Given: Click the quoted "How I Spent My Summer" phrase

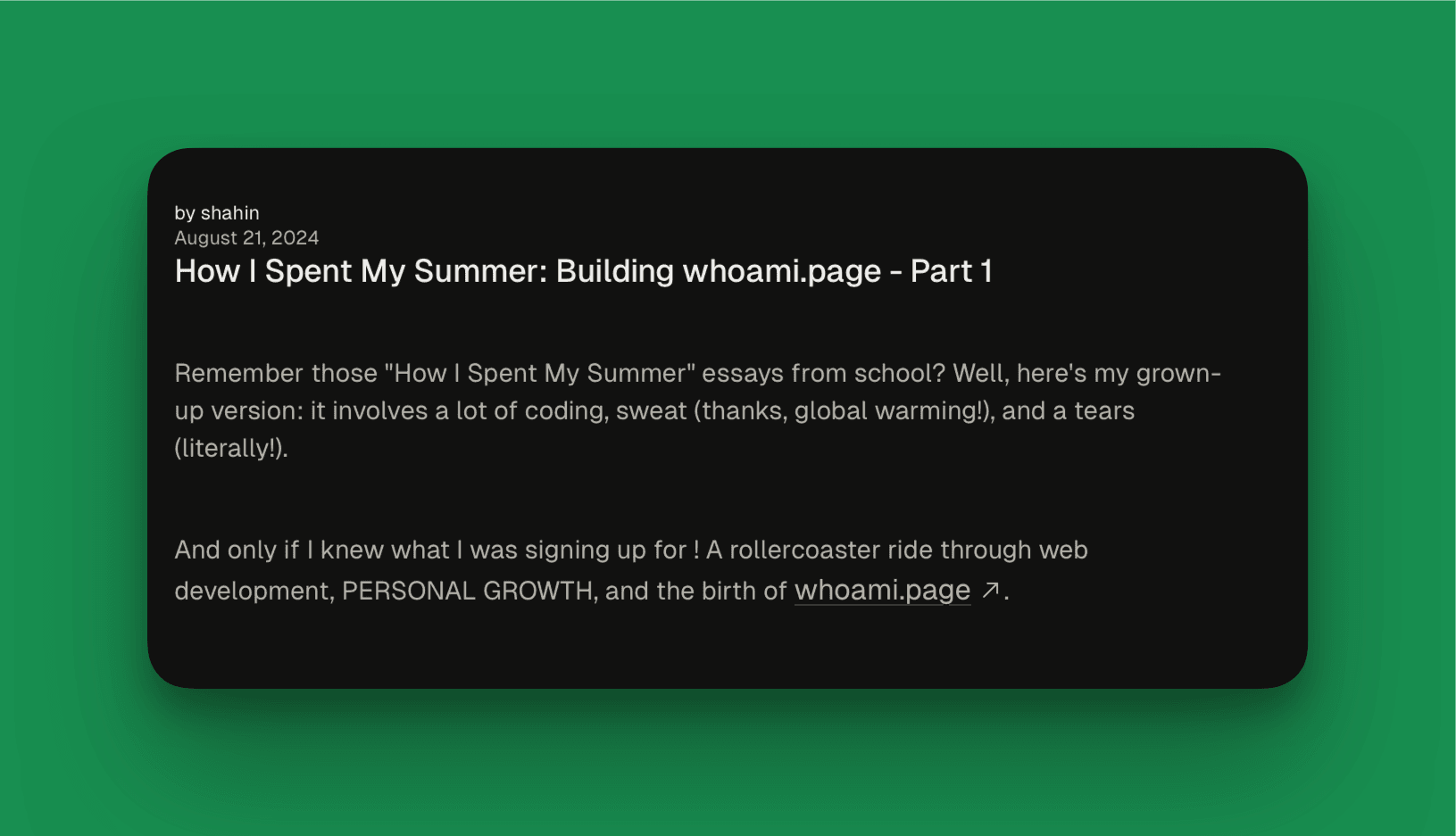Looking at the screenshot, I should tap(540, 373).
